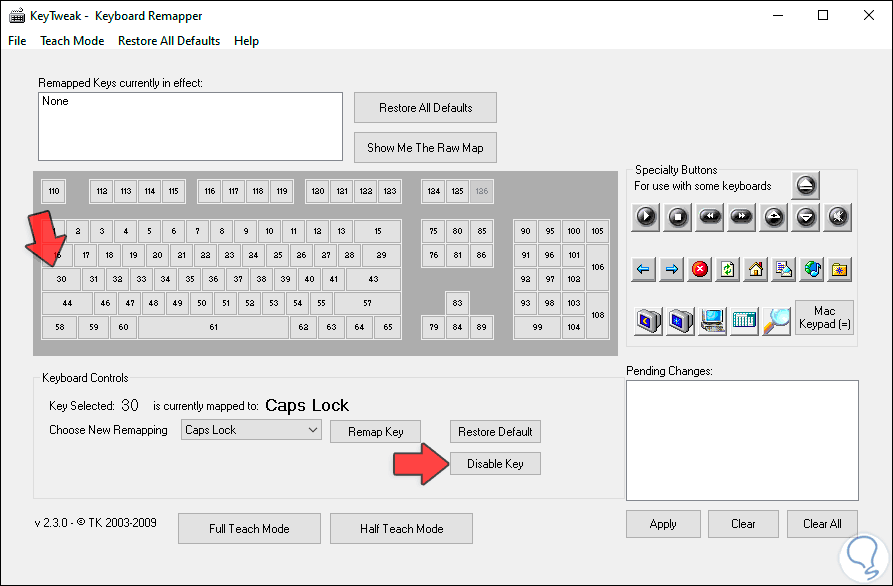The width and height of the screenshot is (893, 586).
Task: Click the Calculator specialty icon
Action: (x=744, y=320)
